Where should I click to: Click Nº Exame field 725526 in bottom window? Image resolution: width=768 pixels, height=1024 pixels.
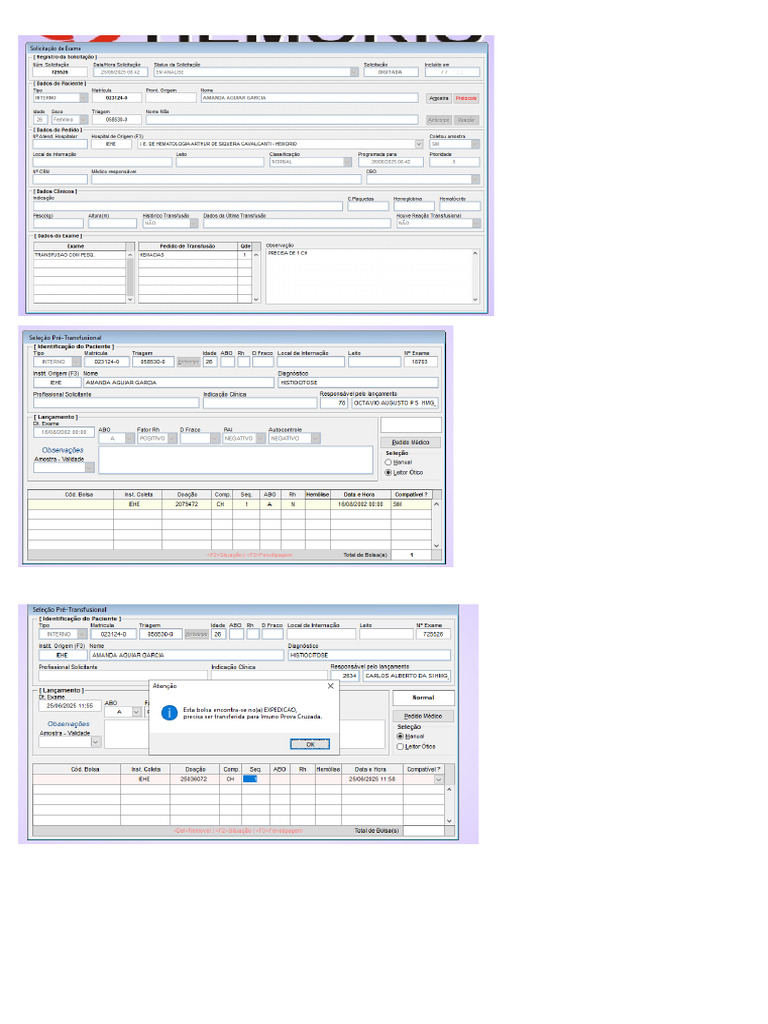433,634
